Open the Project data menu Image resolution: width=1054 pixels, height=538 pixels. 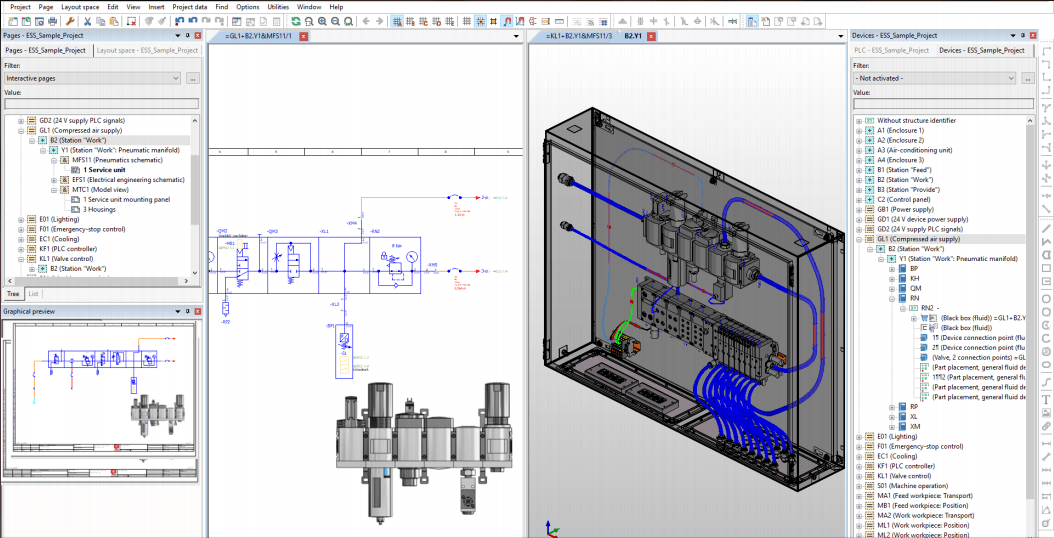[189, 6]
